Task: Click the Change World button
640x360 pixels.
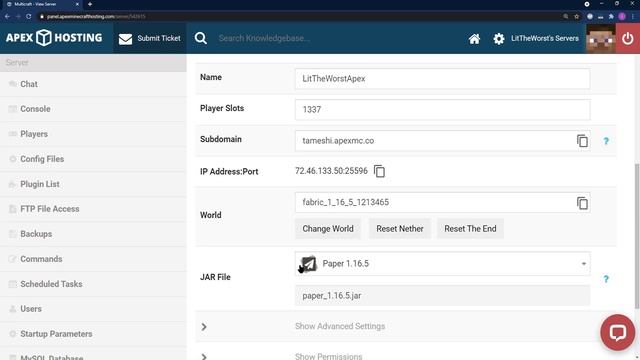Action: [x=328, y=229]
